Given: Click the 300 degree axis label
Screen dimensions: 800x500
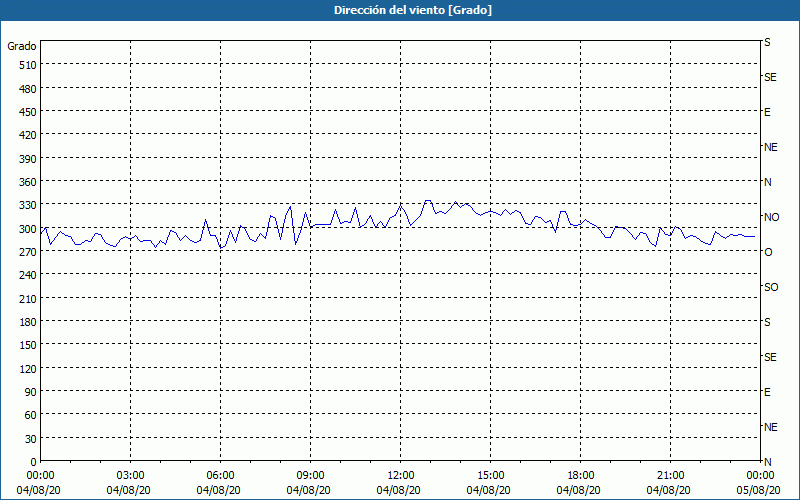Looking at the screenshot, I should coord(29,229).
